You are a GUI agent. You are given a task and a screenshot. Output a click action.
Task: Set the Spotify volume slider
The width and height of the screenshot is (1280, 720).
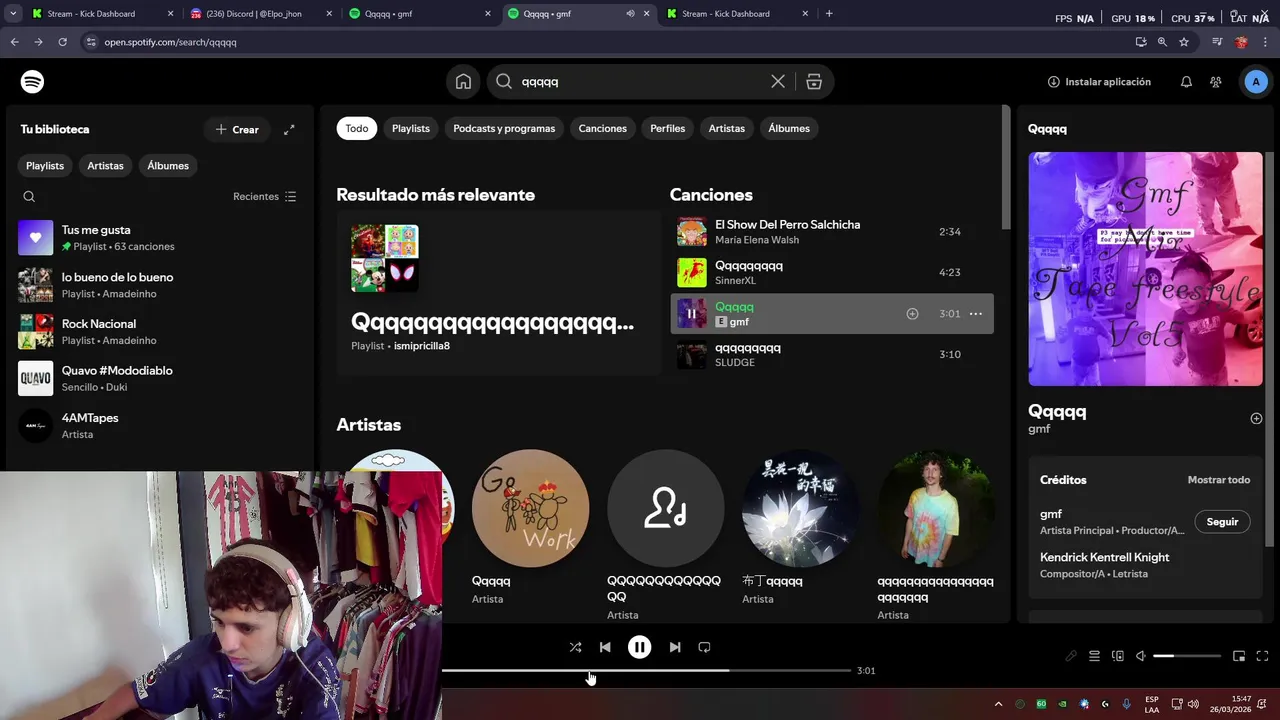point(1187,656)
